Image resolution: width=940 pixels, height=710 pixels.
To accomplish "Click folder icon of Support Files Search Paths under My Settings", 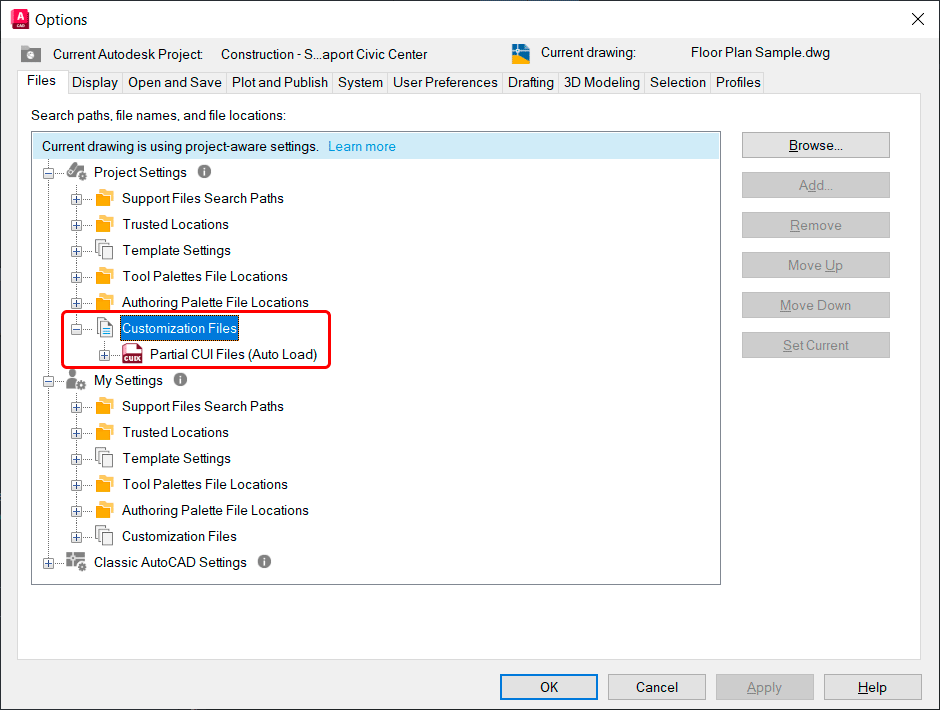I will click(x=105, y=405).
